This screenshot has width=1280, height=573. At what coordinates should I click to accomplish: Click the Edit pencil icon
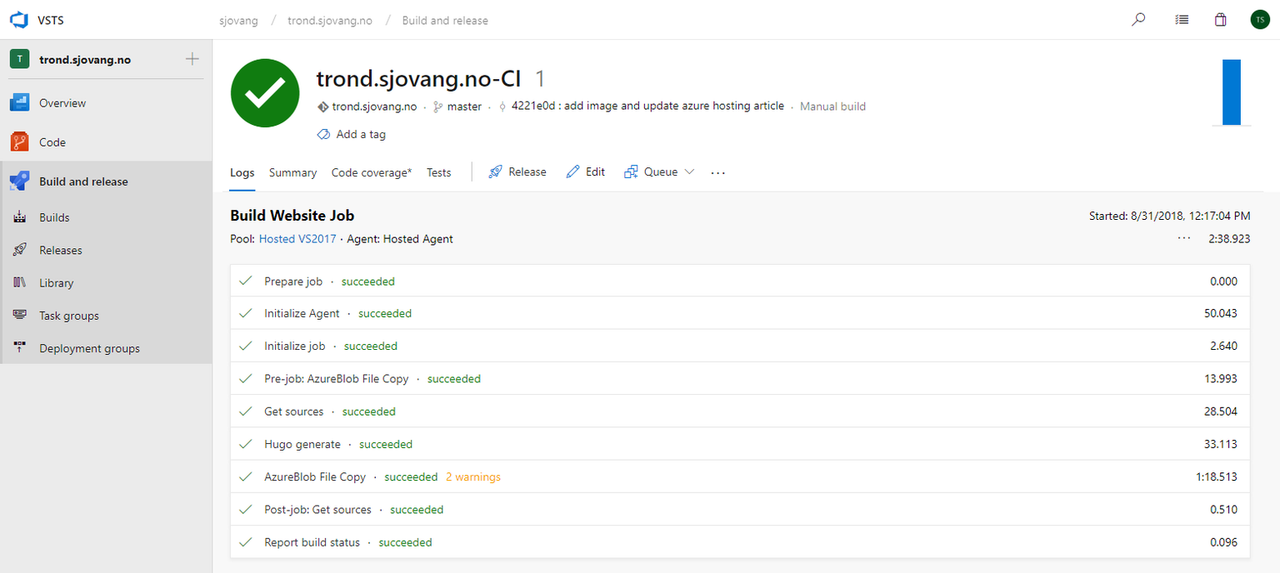[573, 172]
